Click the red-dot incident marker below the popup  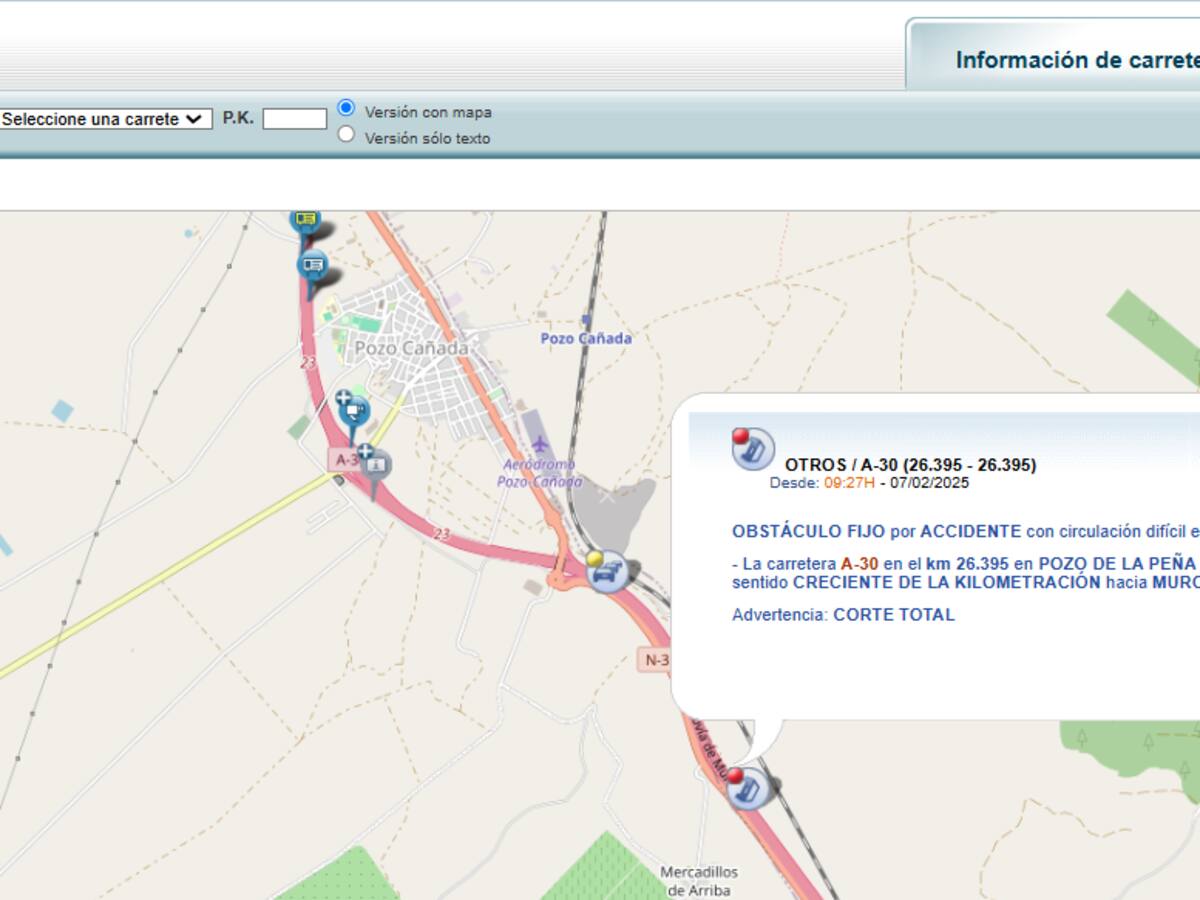[x=747, y=788]
